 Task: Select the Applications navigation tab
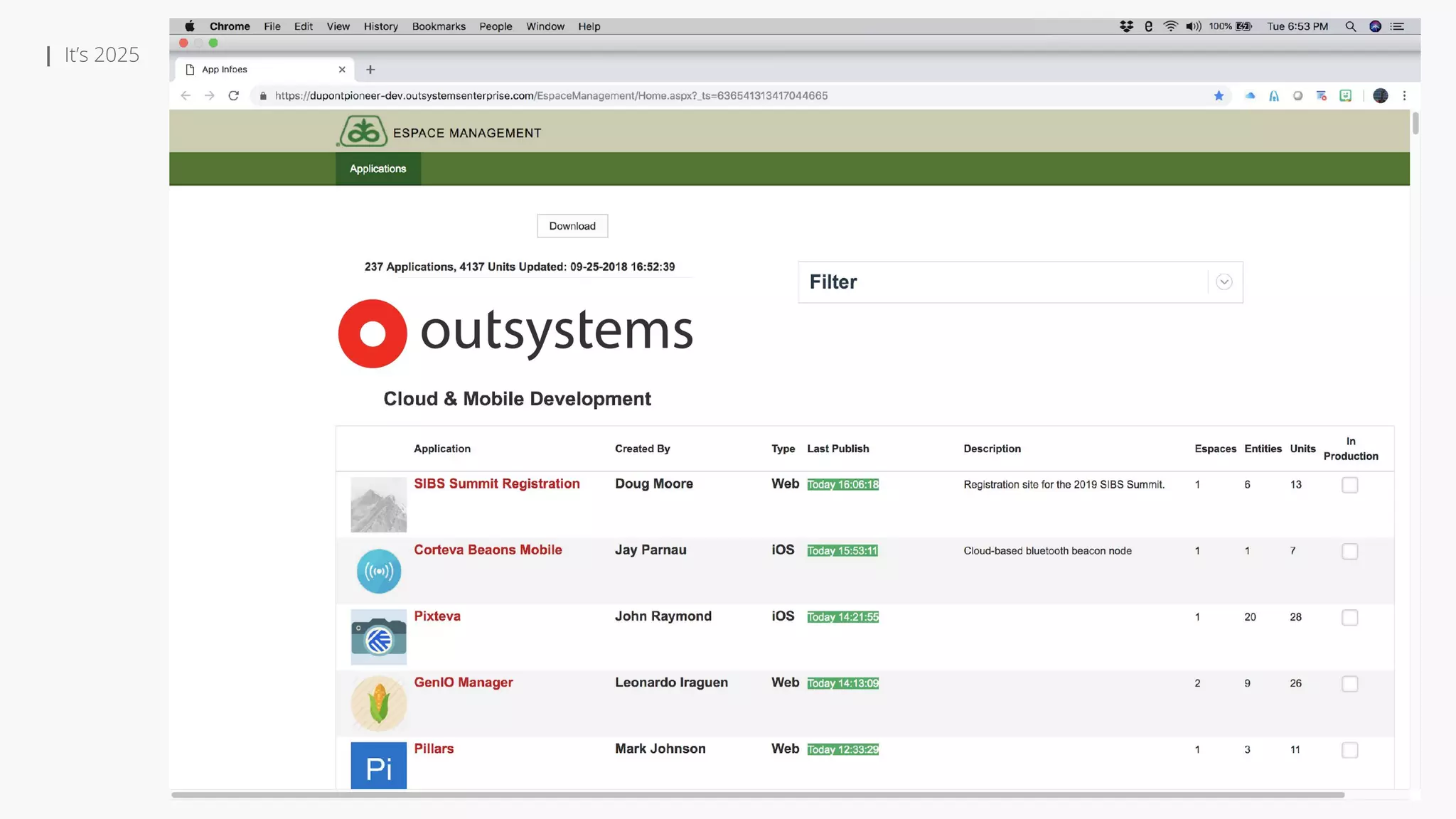[x=378, y=168]
